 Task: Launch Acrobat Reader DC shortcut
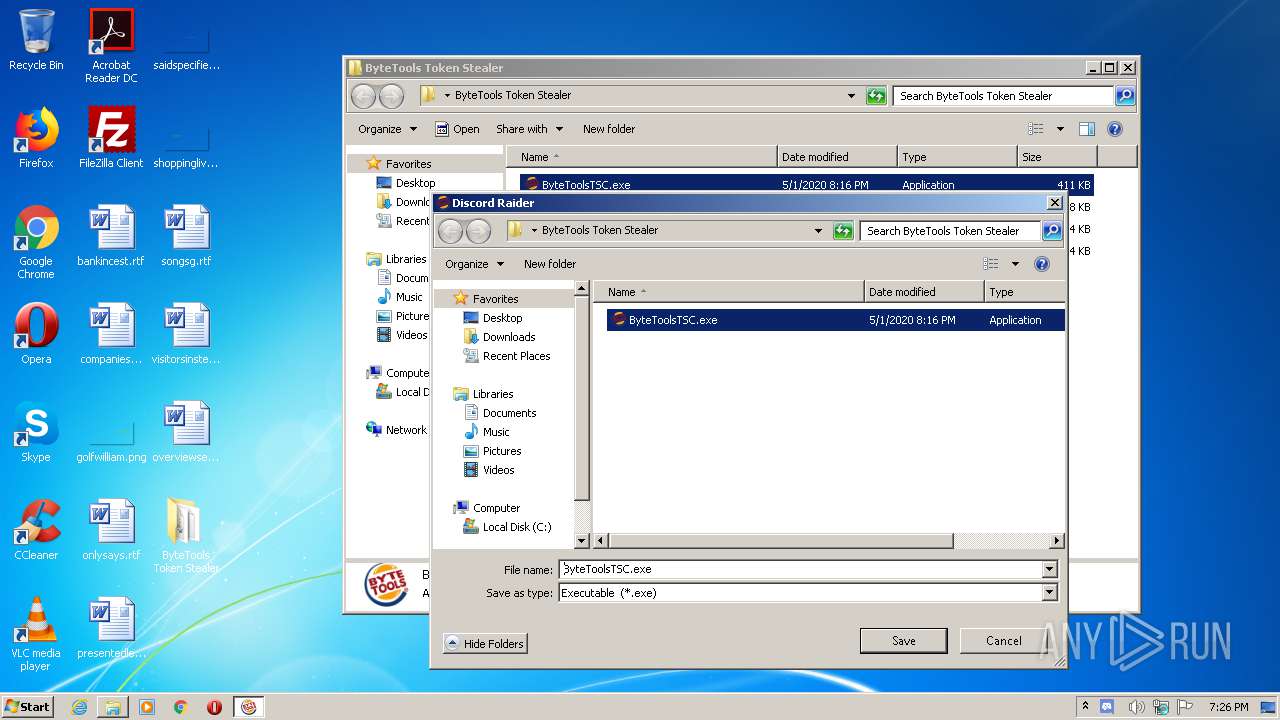111,46
